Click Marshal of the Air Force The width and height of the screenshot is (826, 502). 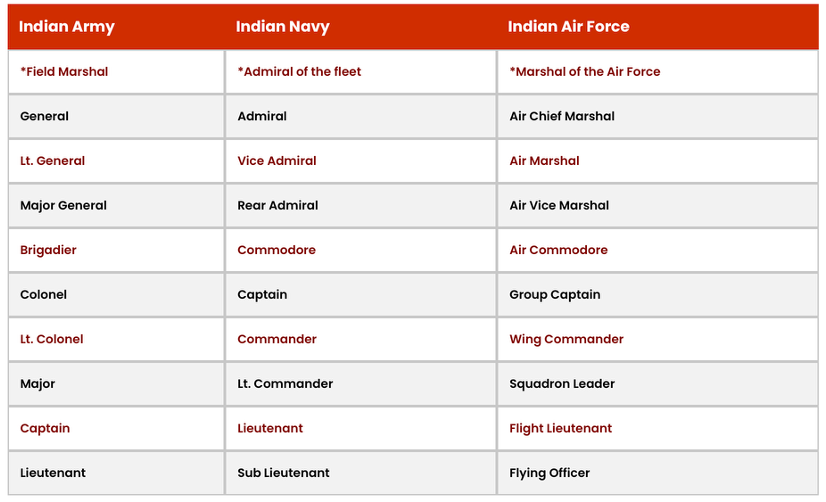585,72
